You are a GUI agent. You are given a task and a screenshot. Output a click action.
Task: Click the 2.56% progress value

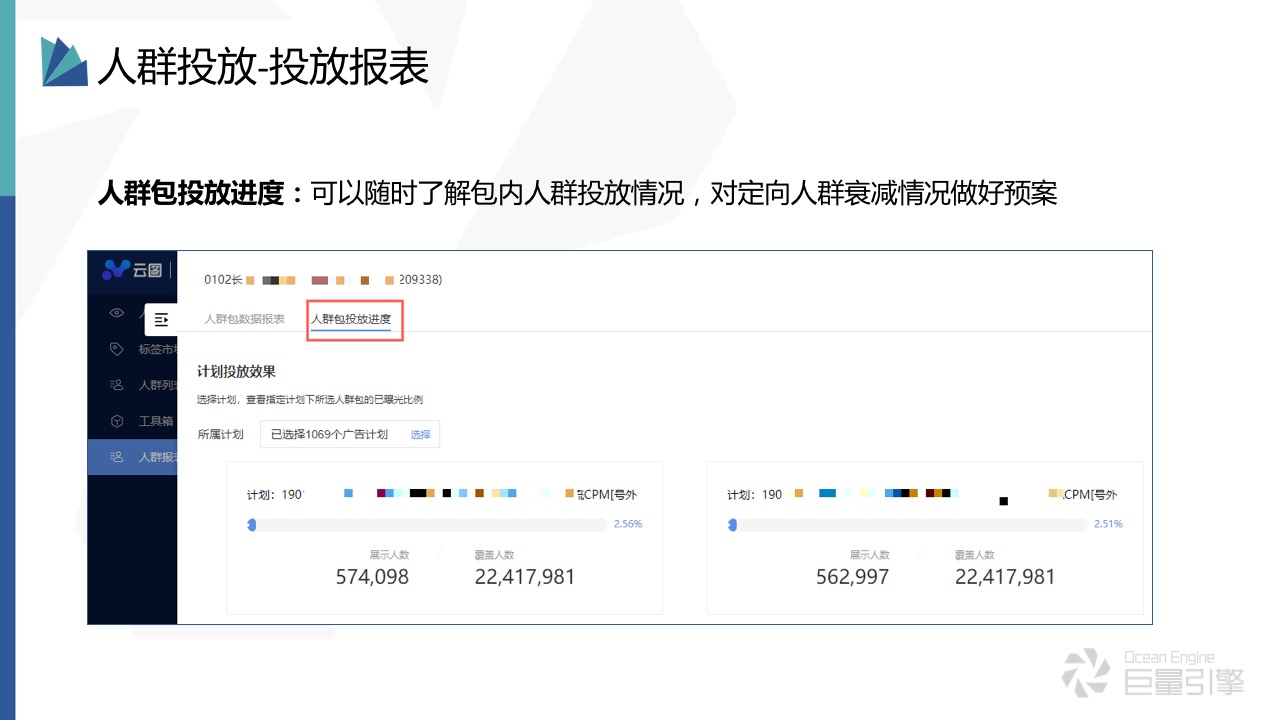(x=628, y=524)
